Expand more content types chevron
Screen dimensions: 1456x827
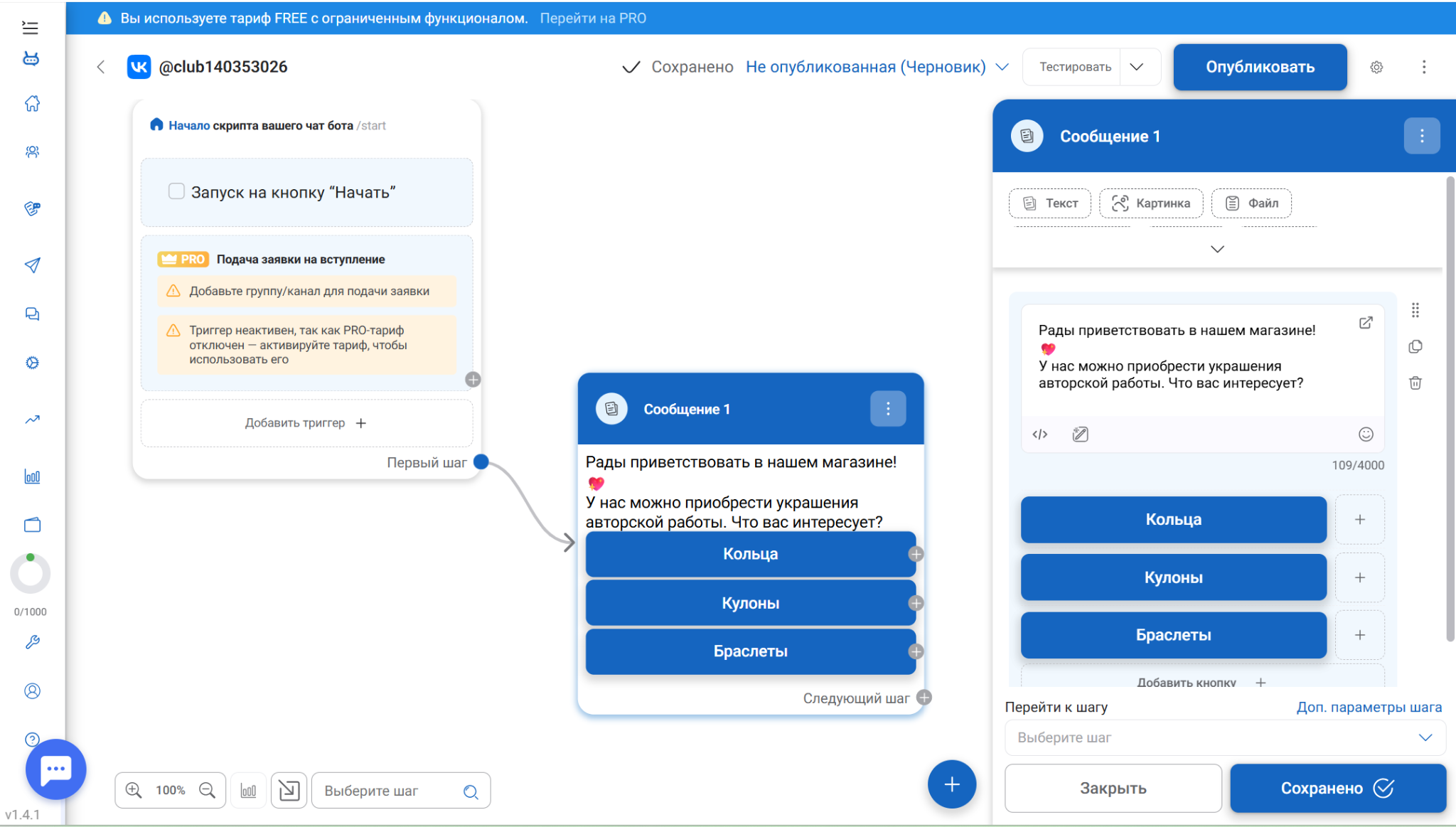(1217, 249)
